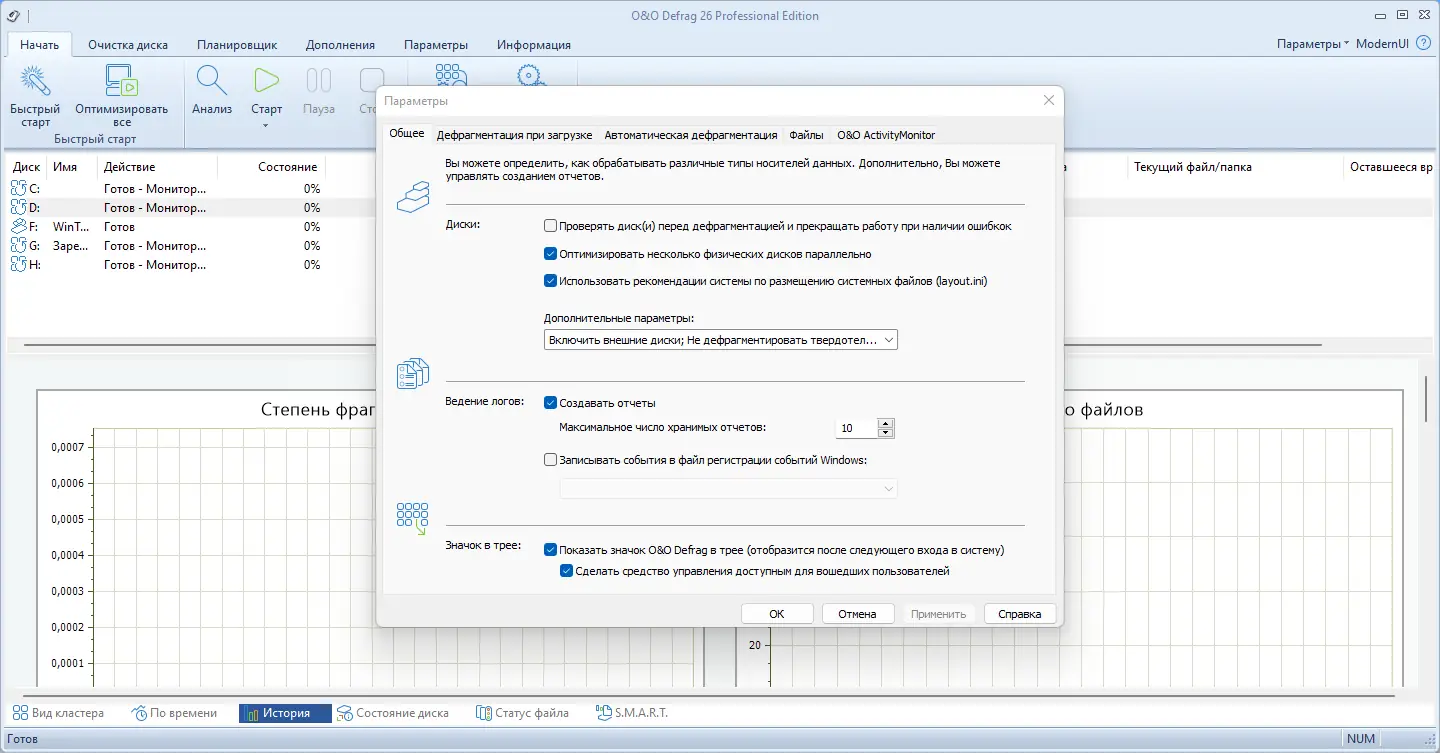Screen dimensions: 1440x753
Task: Open the Автоматическая дефрагментация tab
Action: (x=691, y=135)
